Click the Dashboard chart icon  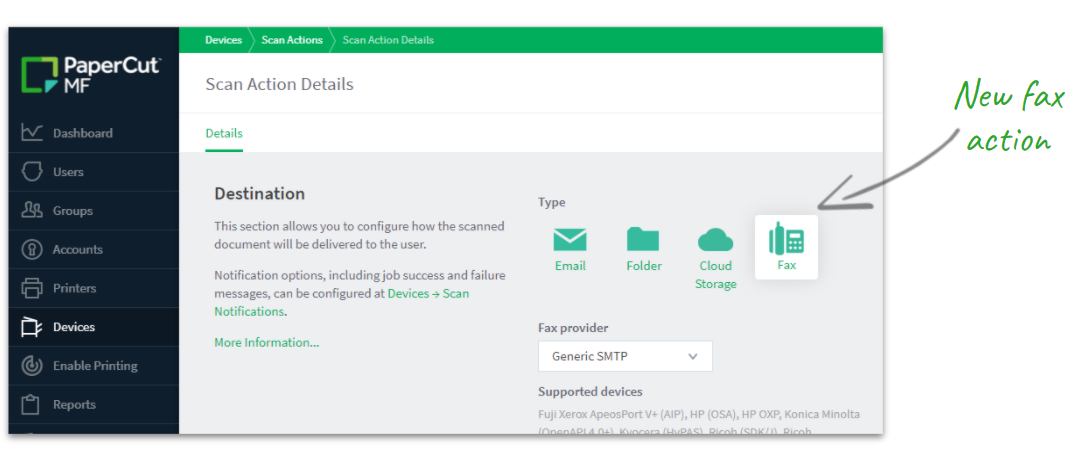click(x=32, y=133)
